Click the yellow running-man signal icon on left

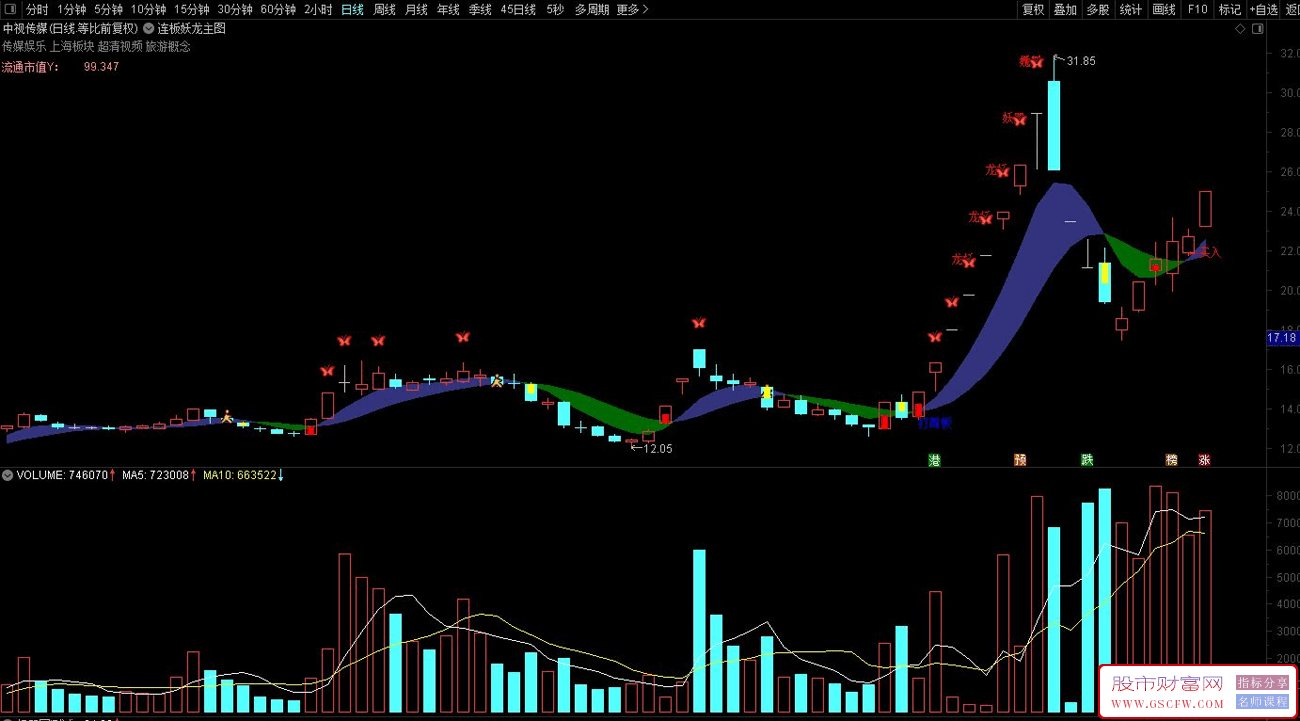tap(228, 416)
